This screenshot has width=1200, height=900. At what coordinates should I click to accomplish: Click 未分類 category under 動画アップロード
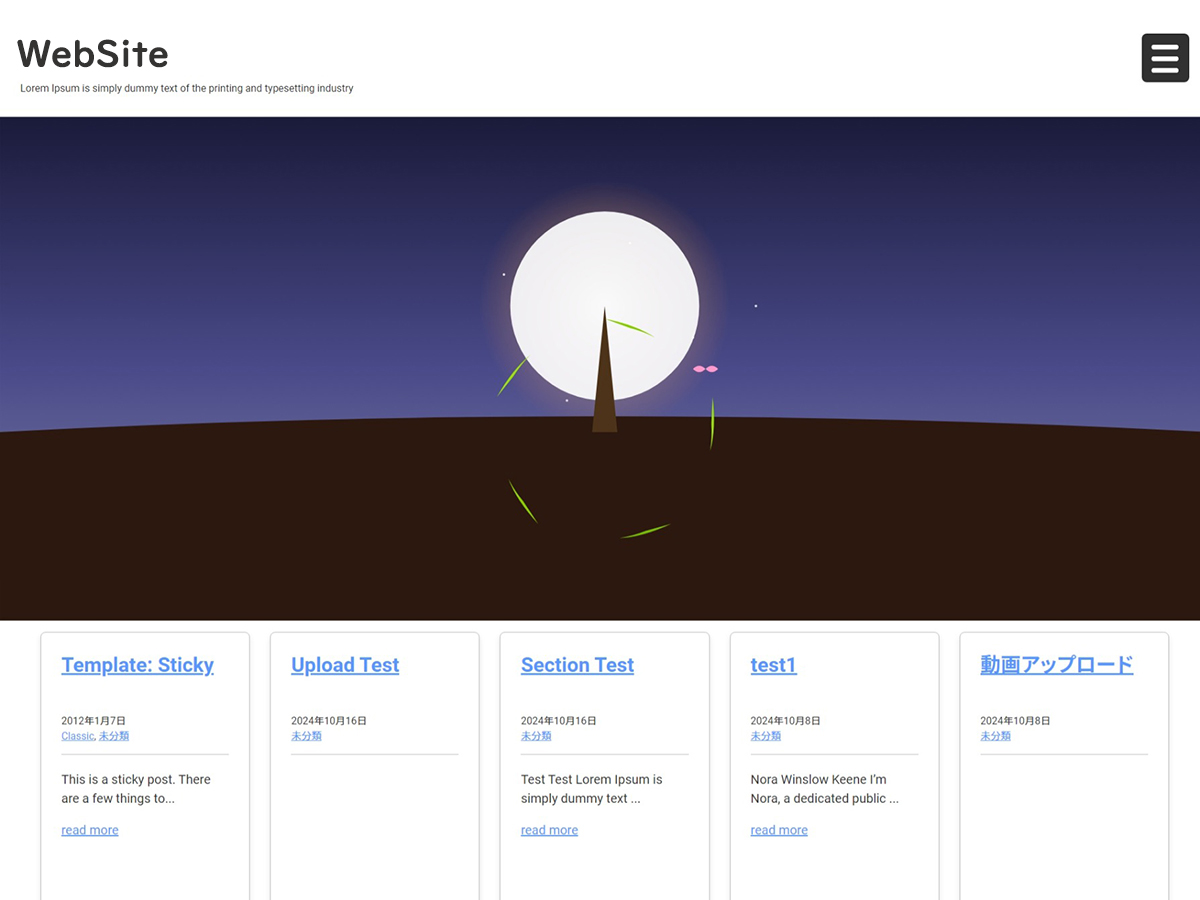[x=995, y=736]
